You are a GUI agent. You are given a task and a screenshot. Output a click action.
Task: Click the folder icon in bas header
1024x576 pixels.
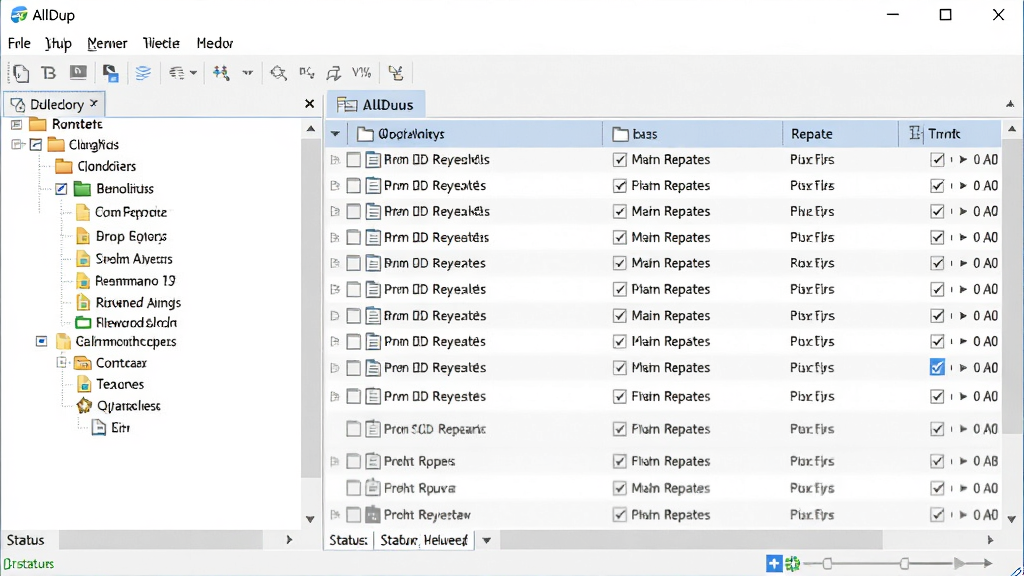pyautogui.click(x=620, y=134)
